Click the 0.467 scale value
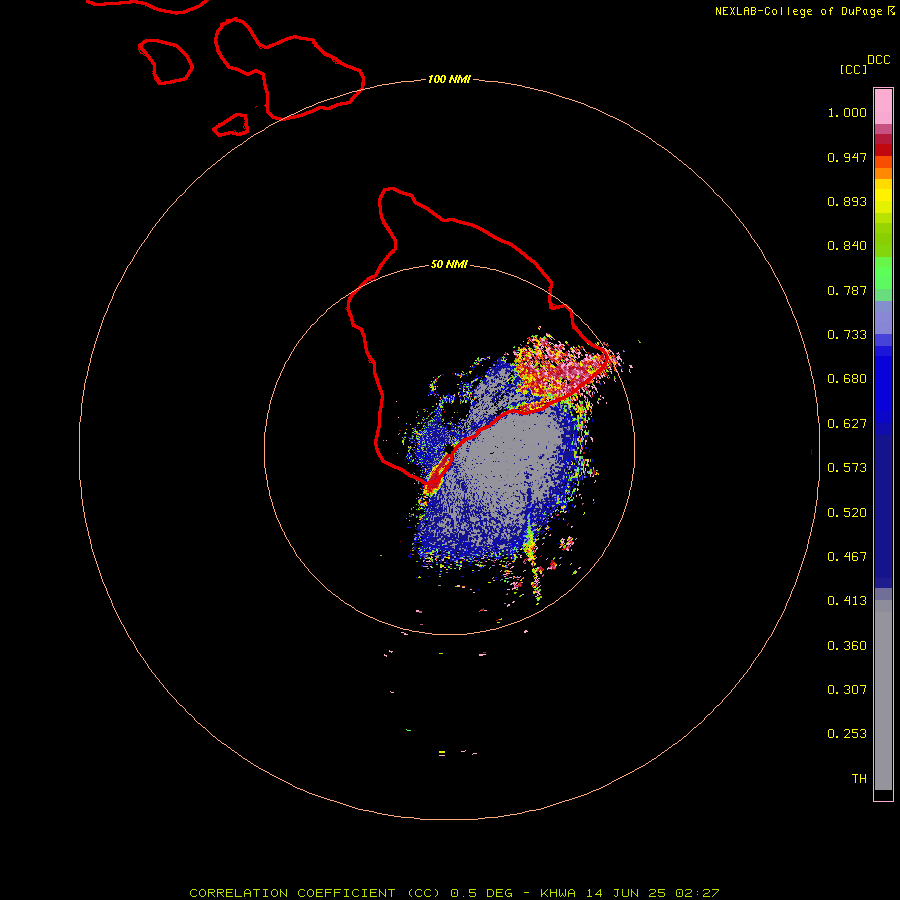900x900 pixels. pos(847,557)
